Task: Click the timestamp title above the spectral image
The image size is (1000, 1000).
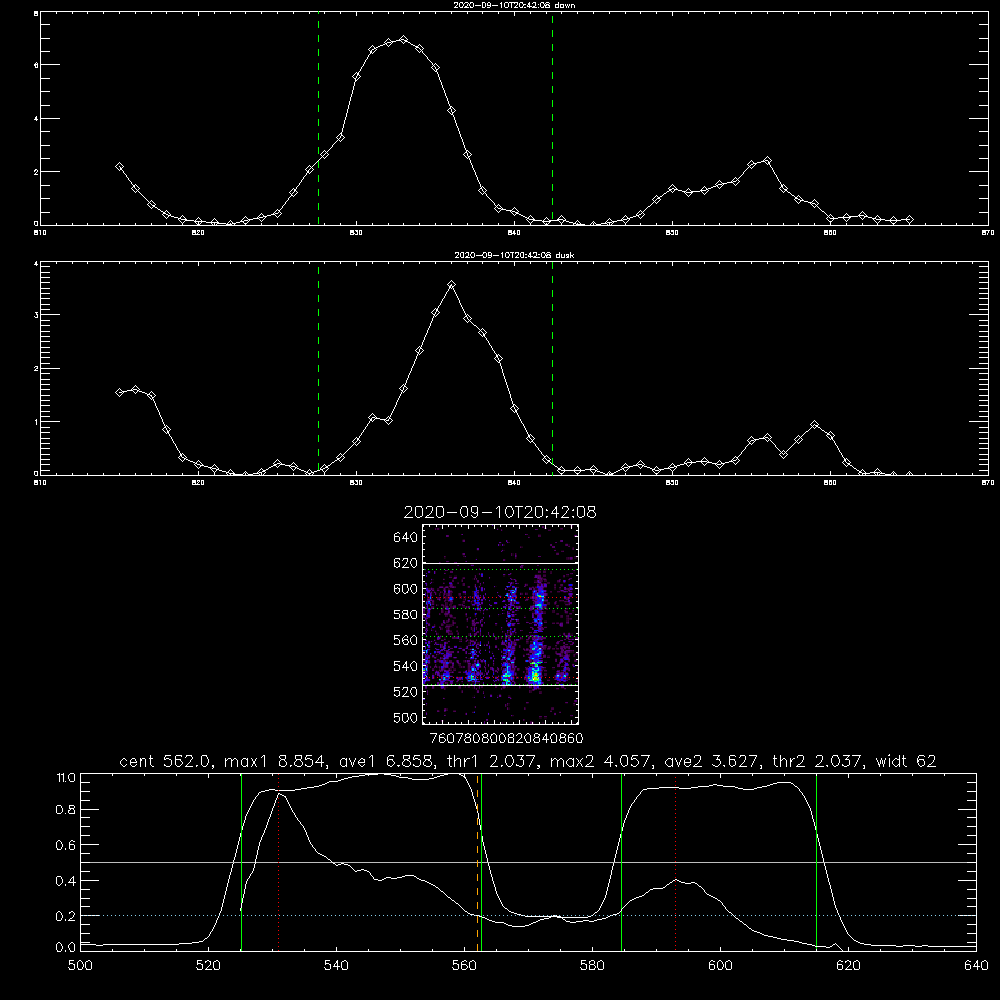Action: (500, 512)
